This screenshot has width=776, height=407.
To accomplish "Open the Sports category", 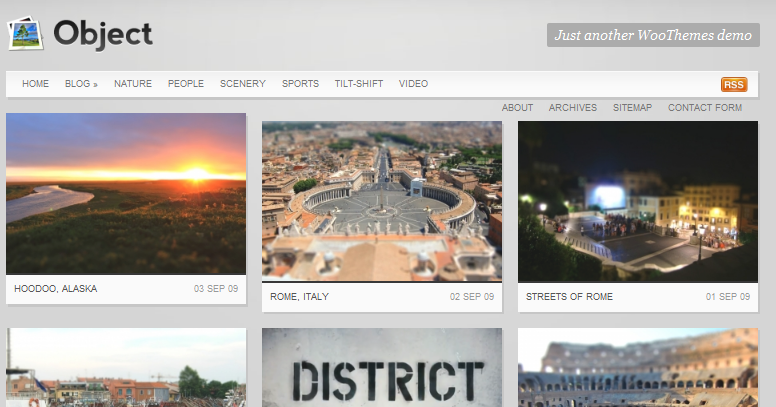I will point(300,84).
